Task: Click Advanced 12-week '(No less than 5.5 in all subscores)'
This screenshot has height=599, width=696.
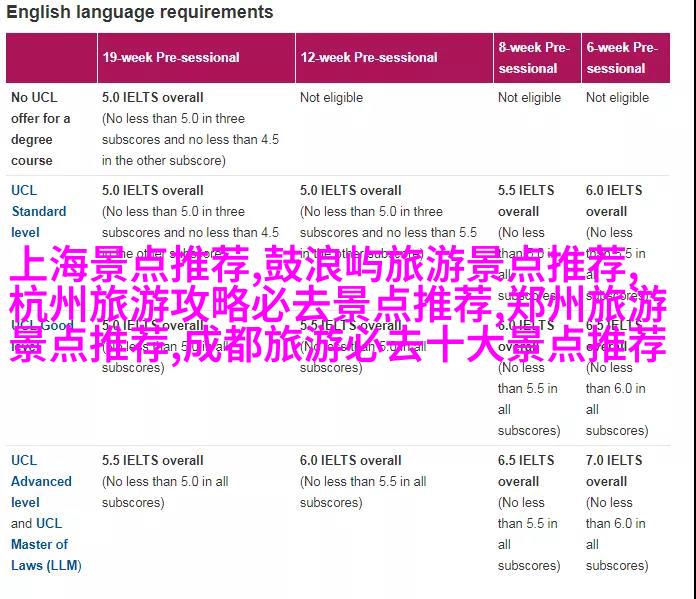Action: coord(363,492)
